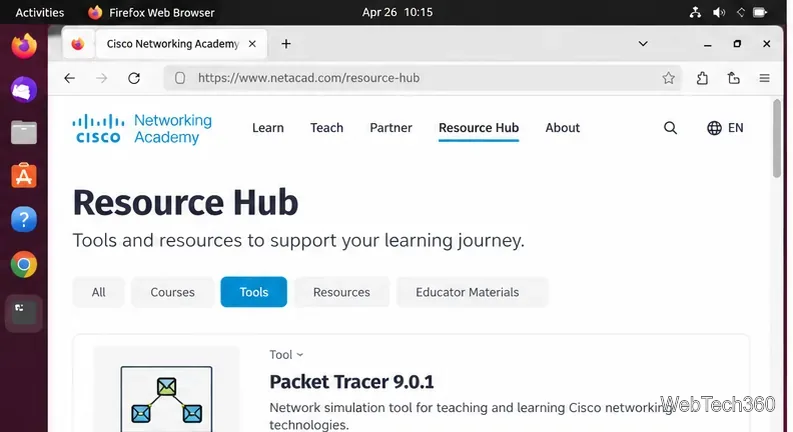The image size is (793, 432).
Task: Close the Cisco Networking Academy tab
Action: pos(252,44)
